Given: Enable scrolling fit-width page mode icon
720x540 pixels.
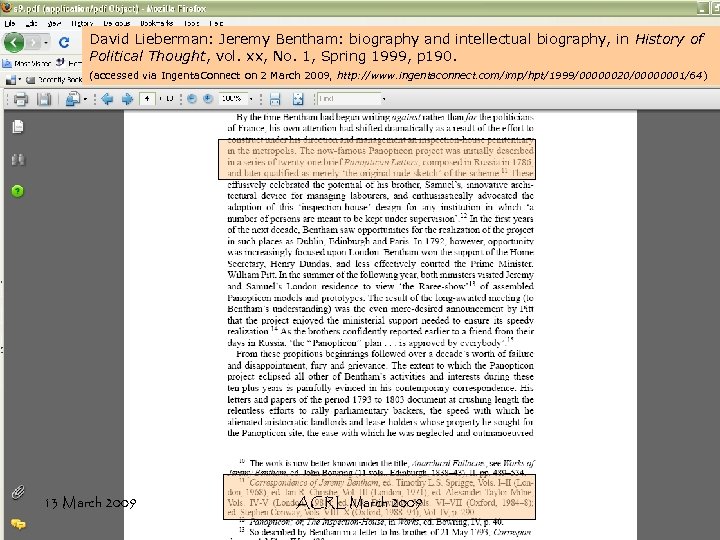Looking at the screenshot, I should [275, 99].
